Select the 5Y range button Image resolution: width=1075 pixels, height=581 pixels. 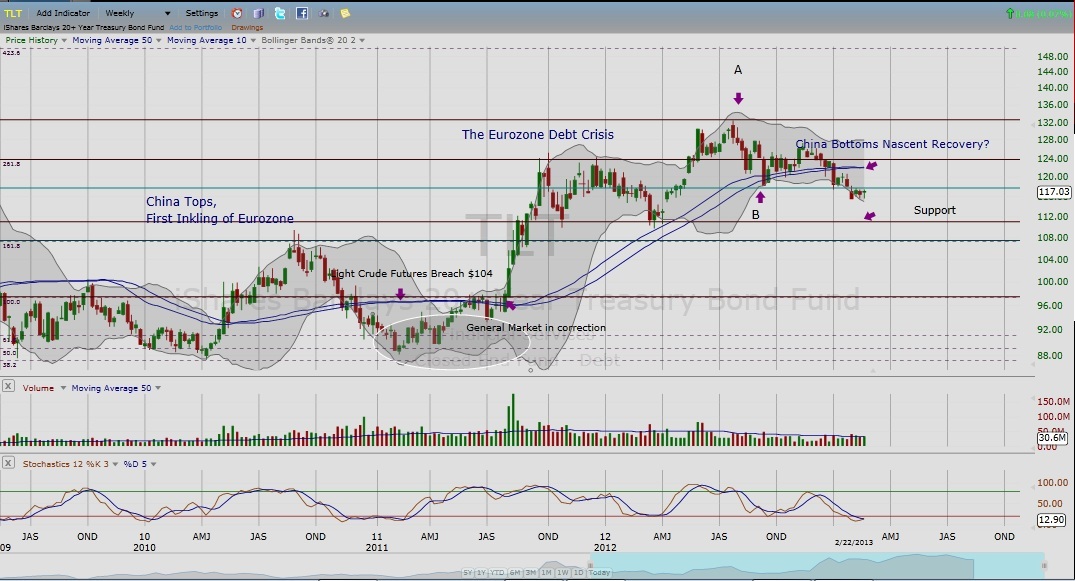467,572
